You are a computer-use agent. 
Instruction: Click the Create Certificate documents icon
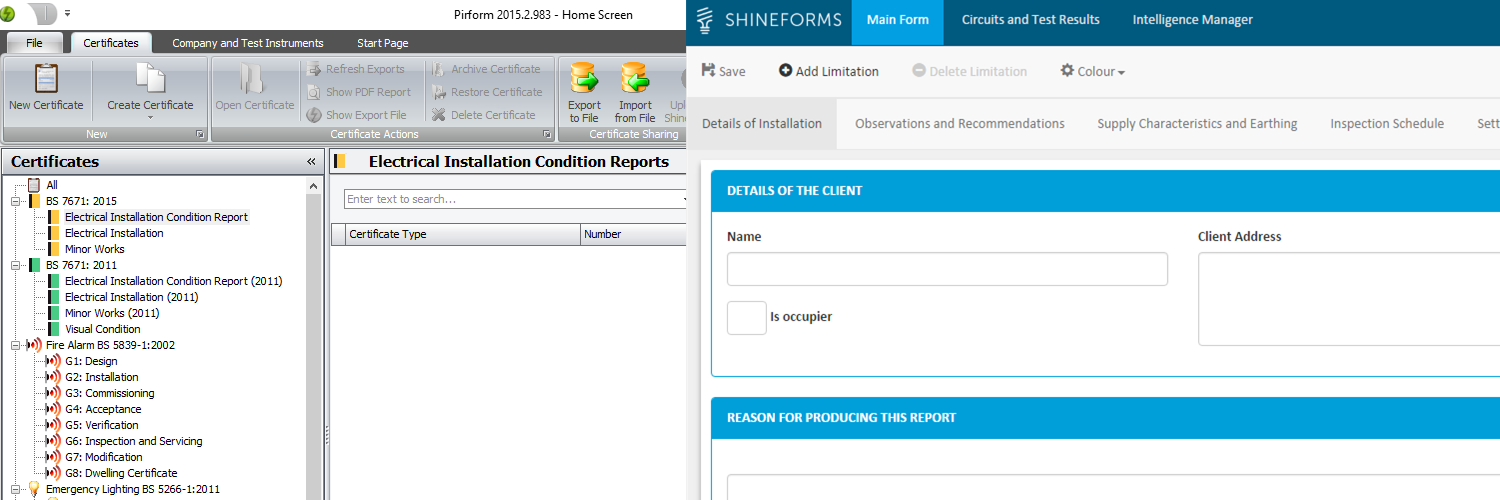(150, 79)
